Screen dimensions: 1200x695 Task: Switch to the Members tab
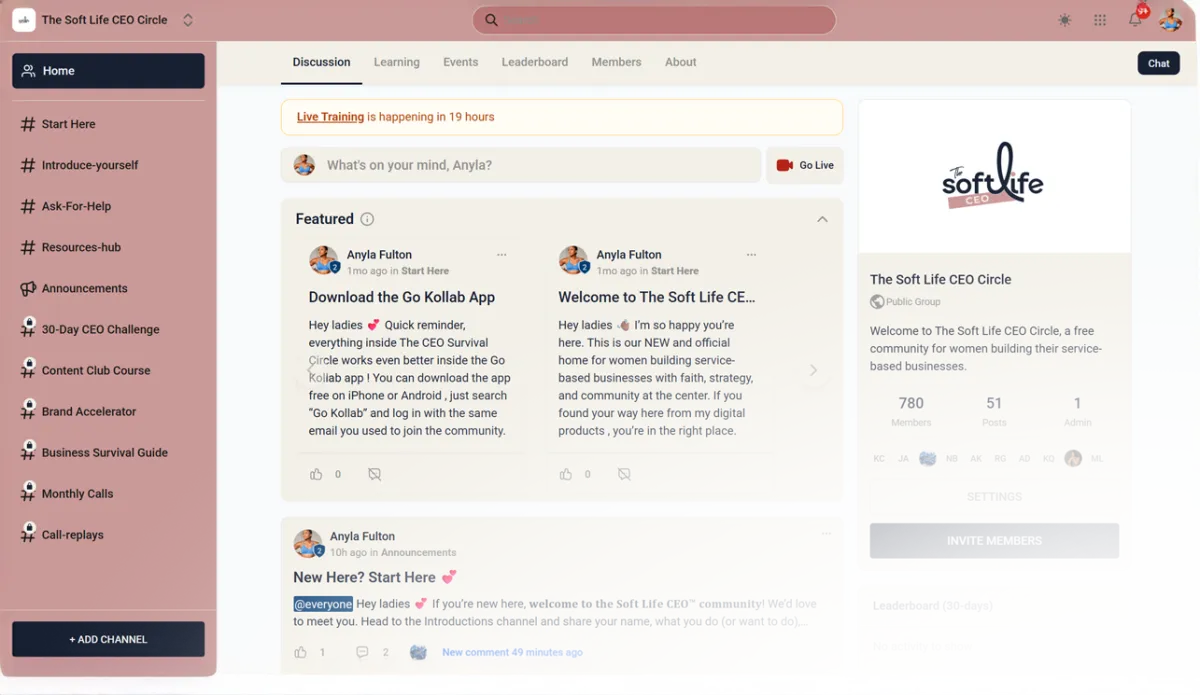coord(616,62)
